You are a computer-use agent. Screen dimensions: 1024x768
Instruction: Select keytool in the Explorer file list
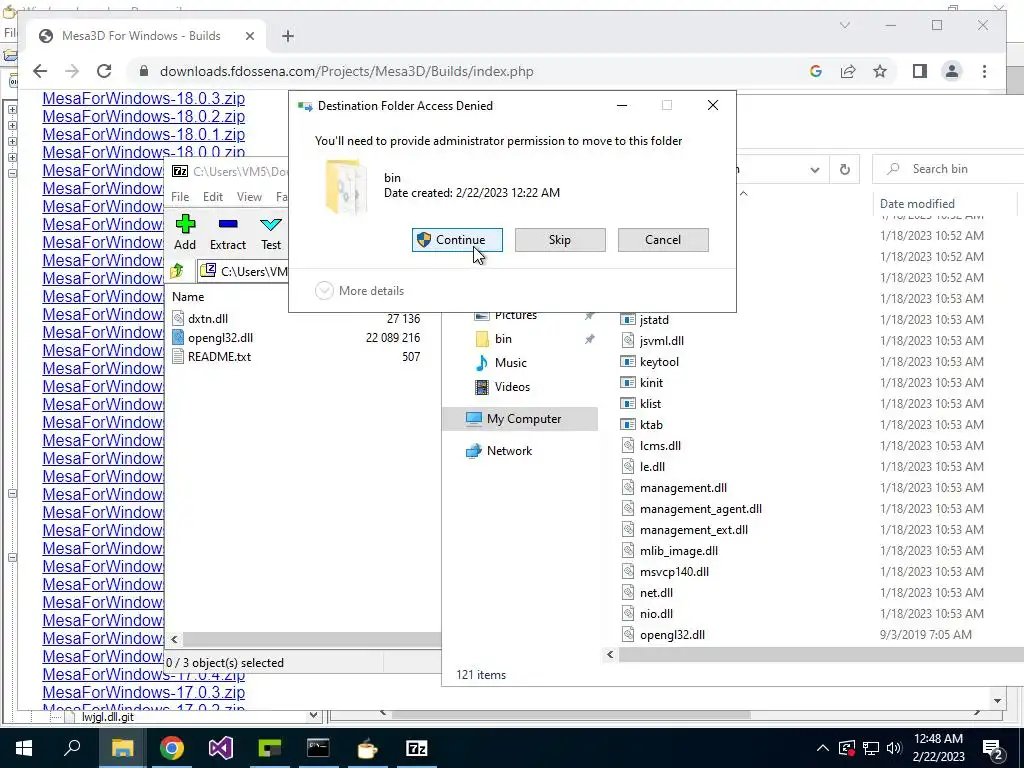click(659, 362)
